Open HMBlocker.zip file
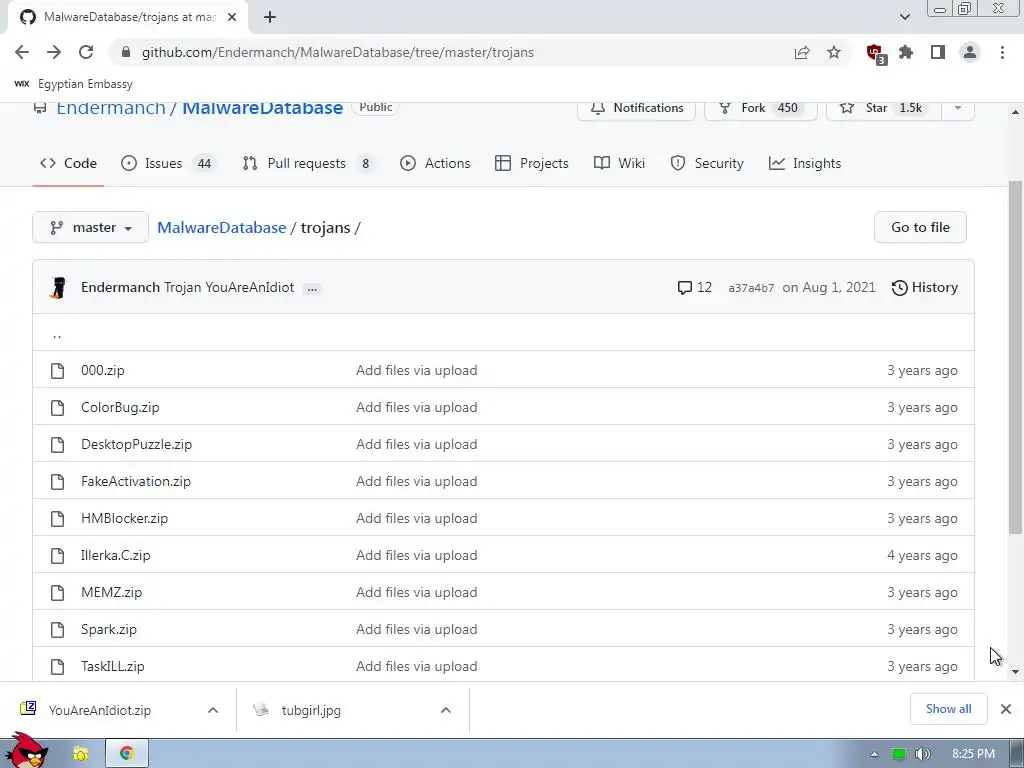This screenshot has height=768, width=1024. click(x=124, y=519)
